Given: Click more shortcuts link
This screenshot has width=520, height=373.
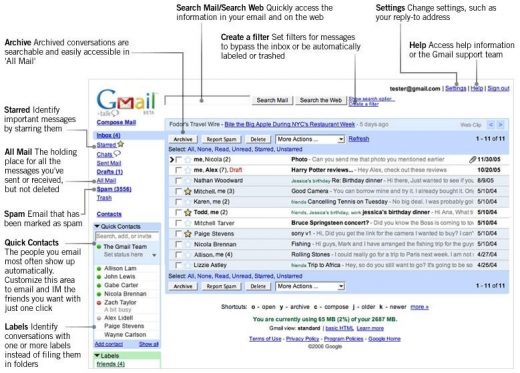Looking at the screenshot, I should pos(419,307).
